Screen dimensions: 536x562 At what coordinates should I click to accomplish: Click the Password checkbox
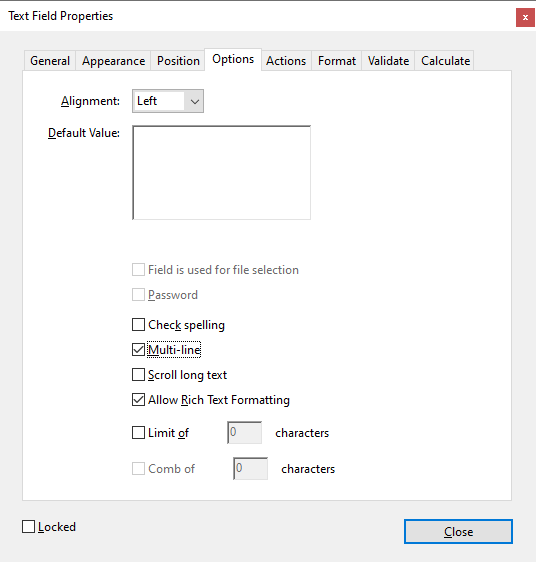point(138,295)
